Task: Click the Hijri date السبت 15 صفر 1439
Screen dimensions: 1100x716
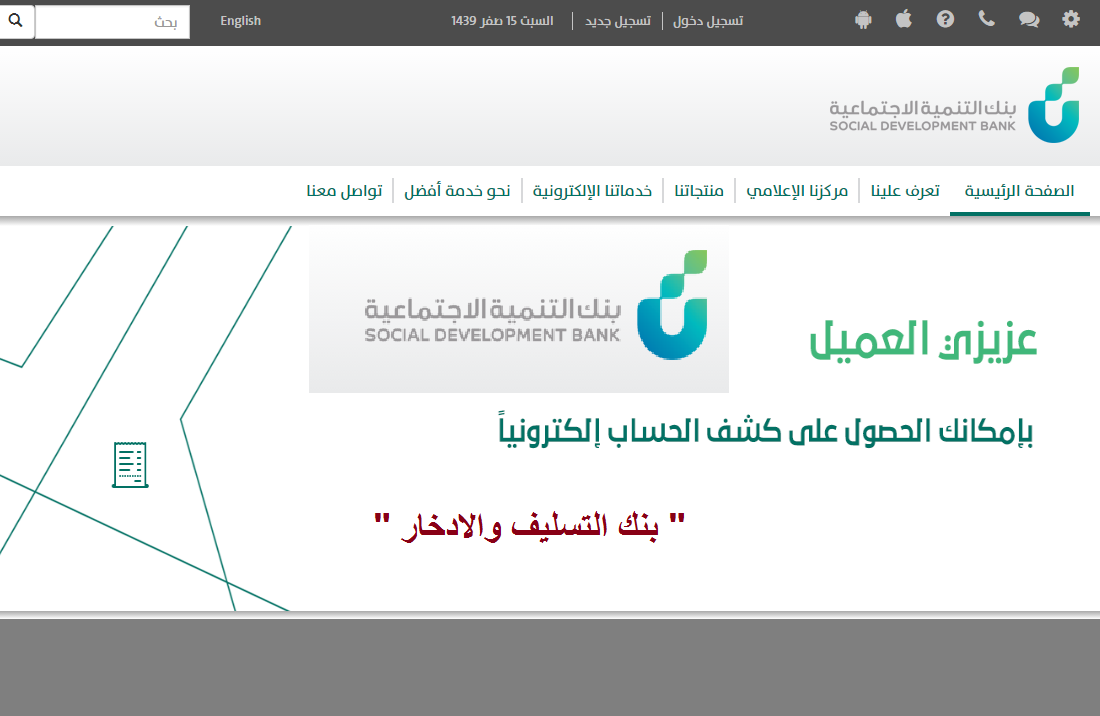Action: click(x=502, y=21)
